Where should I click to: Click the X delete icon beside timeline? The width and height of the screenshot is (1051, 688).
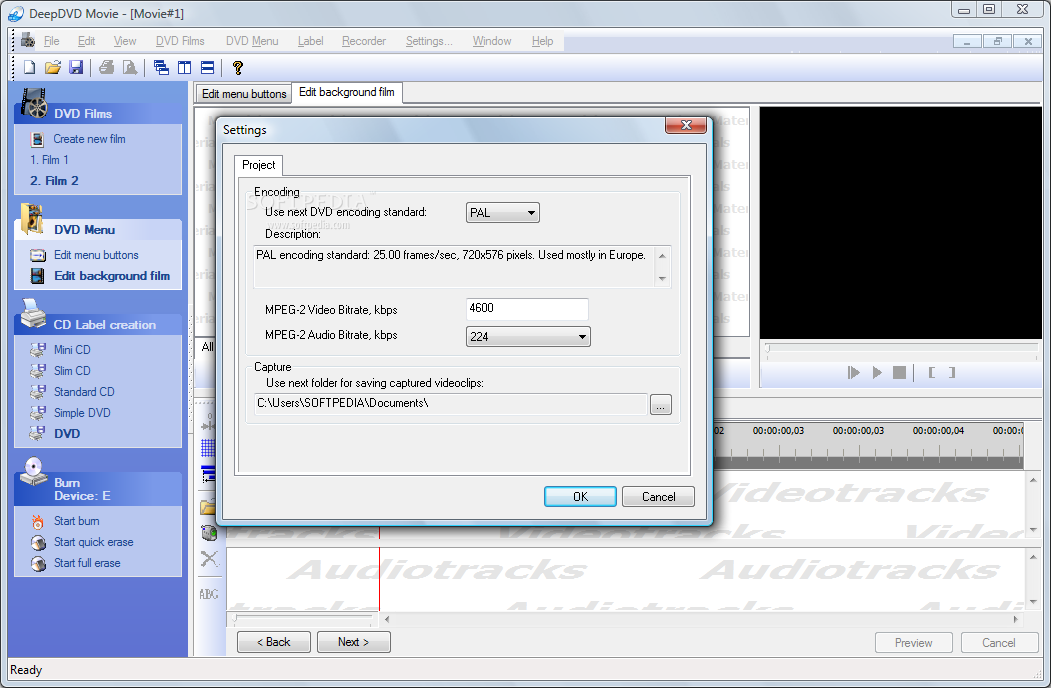click(209, 558)
